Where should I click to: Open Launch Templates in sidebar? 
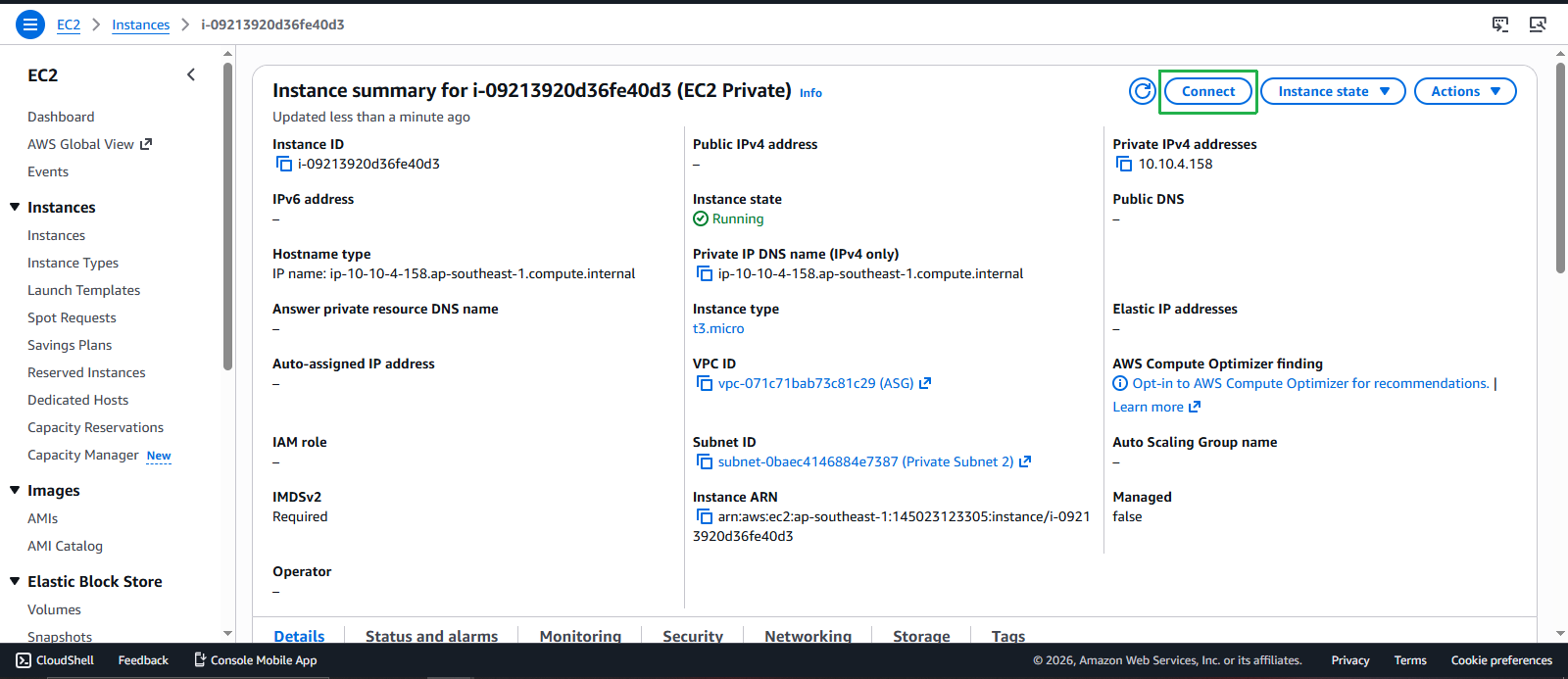coord(83,290)
